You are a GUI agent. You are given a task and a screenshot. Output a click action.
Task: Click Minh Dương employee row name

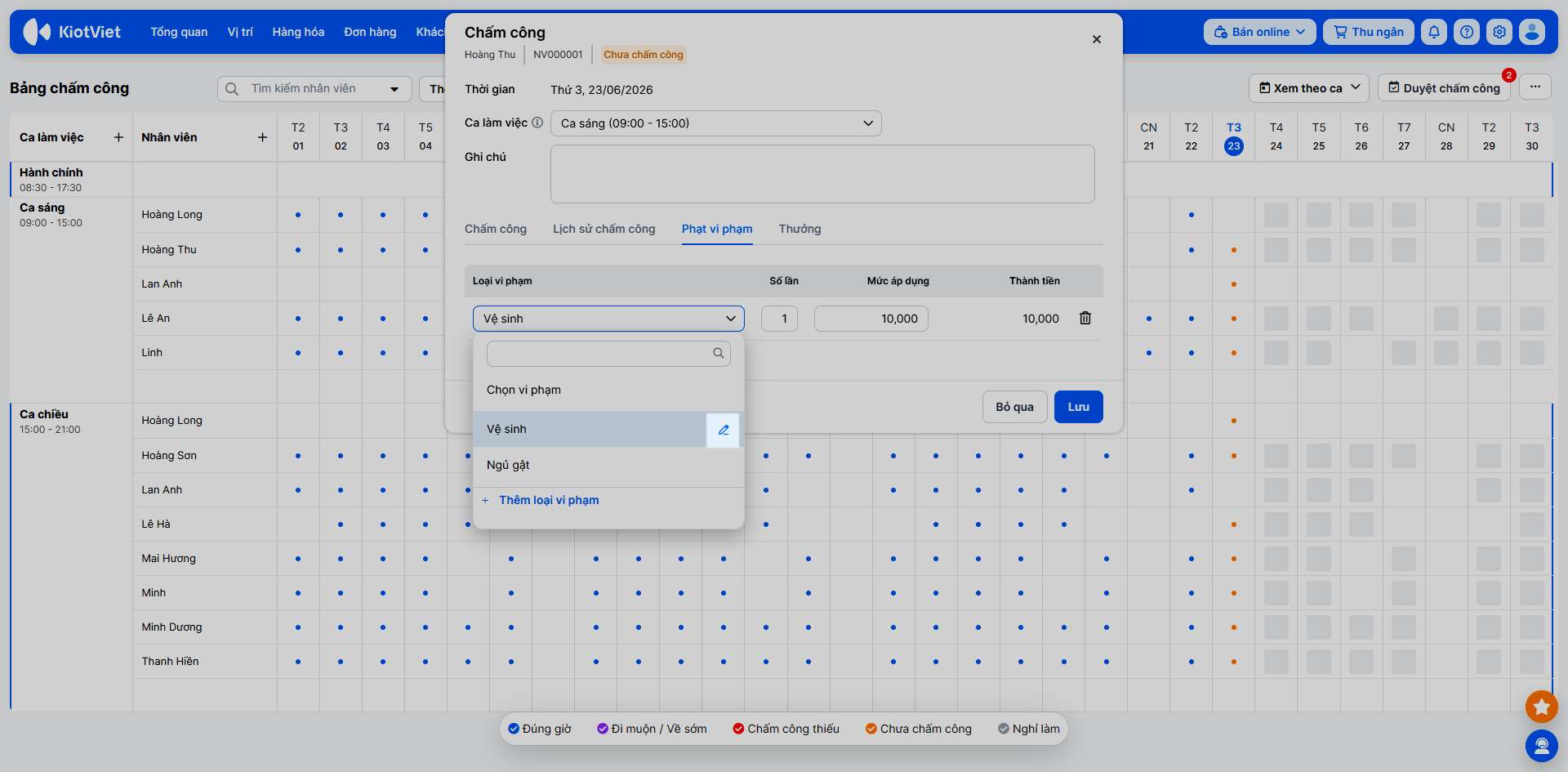tap(171, 627)
